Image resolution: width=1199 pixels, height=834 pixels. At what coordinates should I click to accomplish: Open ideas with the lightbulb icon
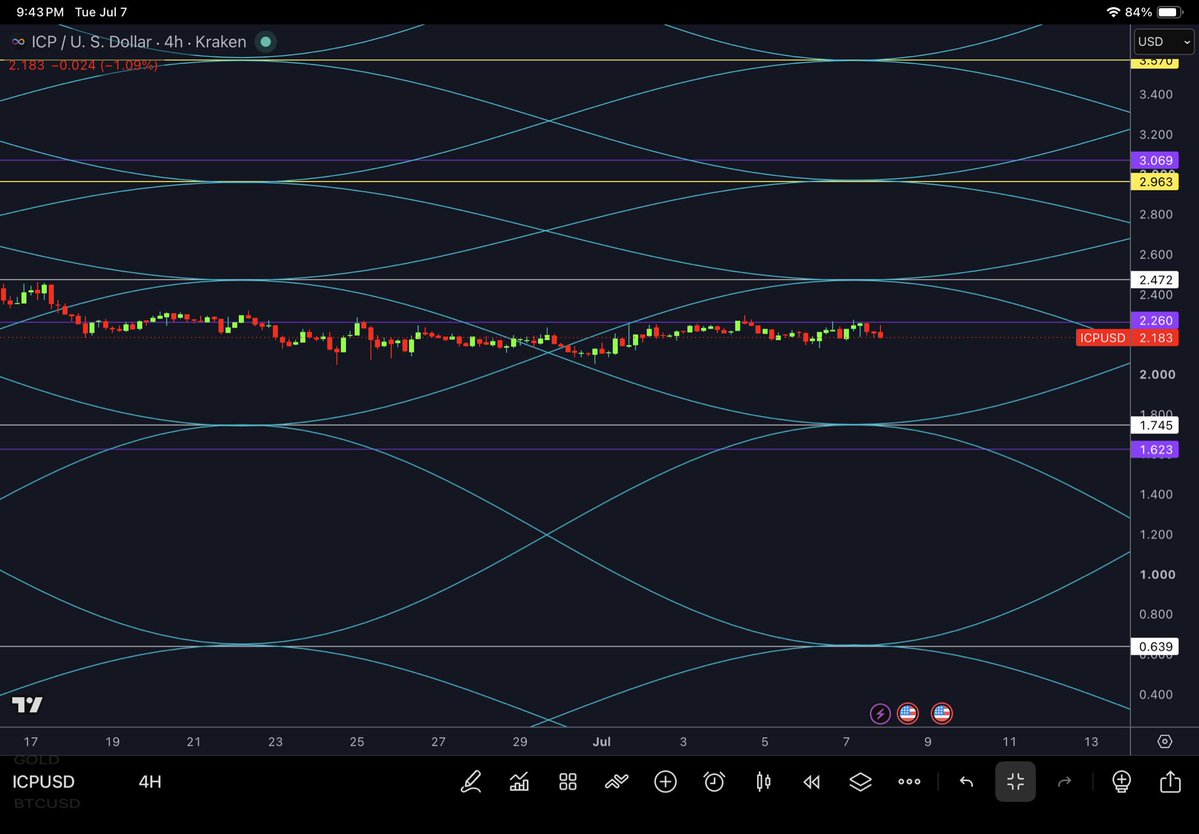1121,781
